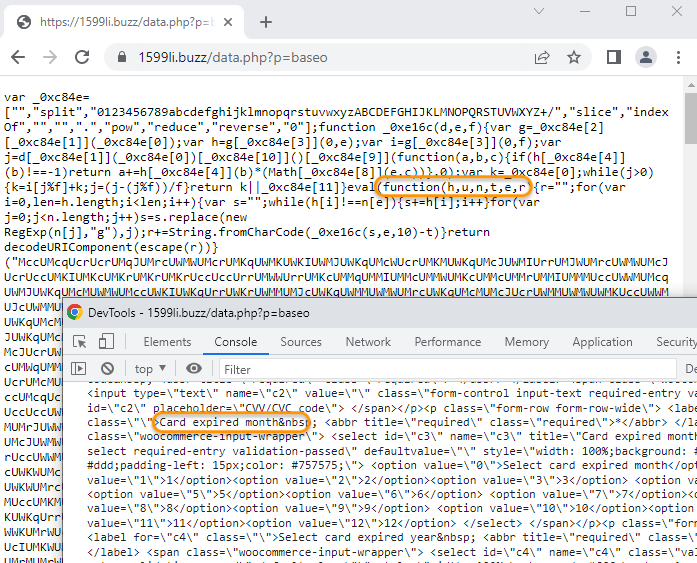Click the console line starting '<input type=\"text\"'
The image size is (697, 563).
[x=392, y=393]
